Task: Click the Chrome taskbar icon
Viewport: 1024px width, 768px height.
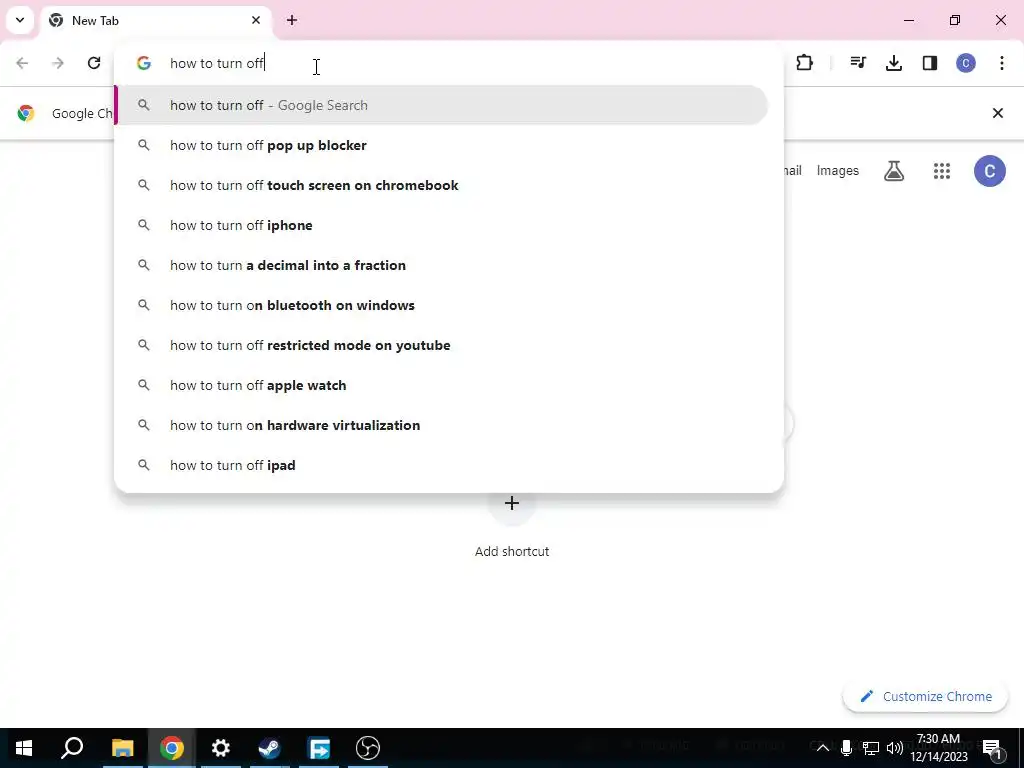Action: [x=172, y=748]
